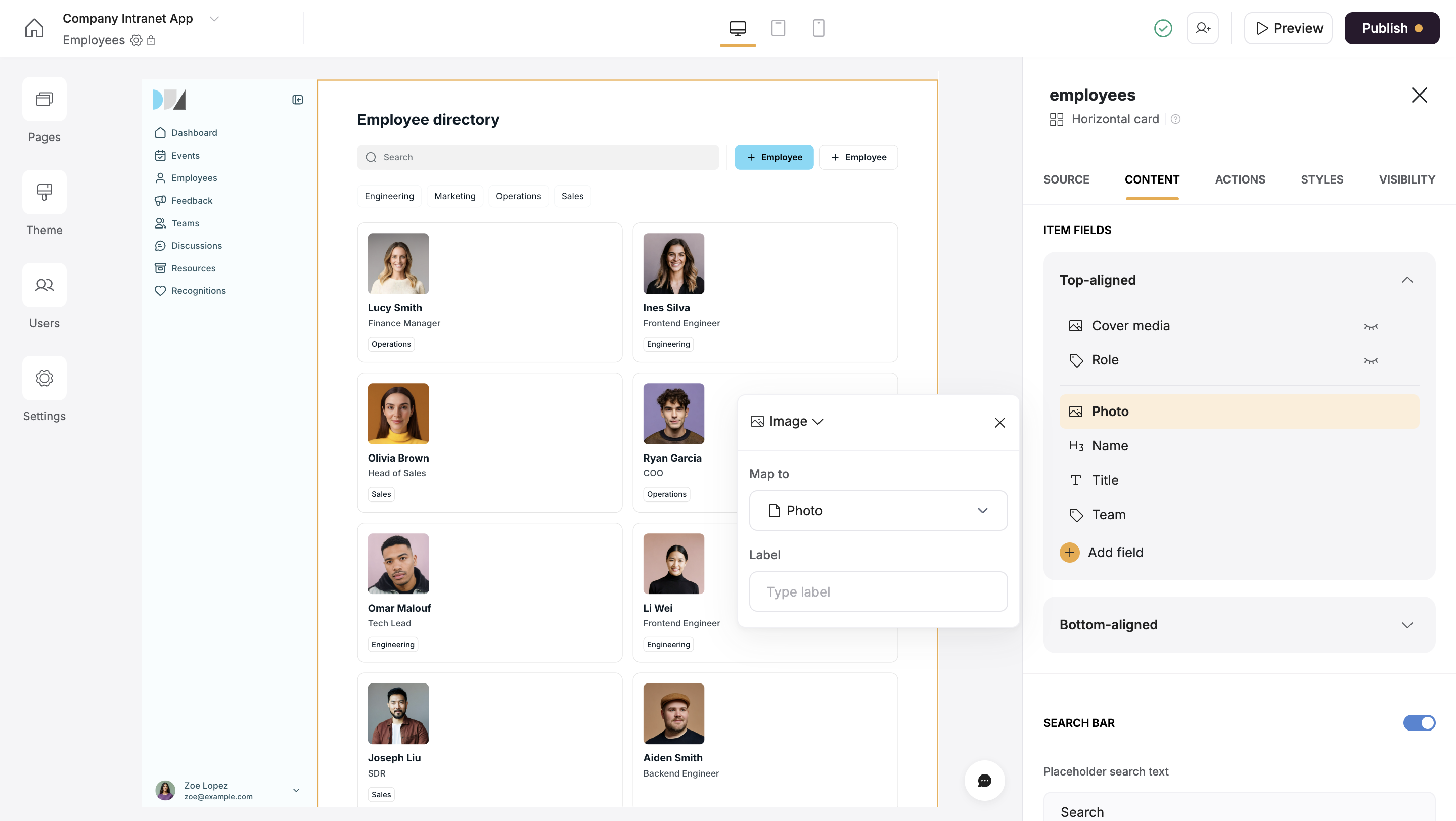The height and width of the screenshot is (821, 1456).
Task: Toggle the Search Bar switch off
Action: click(x=1418, y=723)
